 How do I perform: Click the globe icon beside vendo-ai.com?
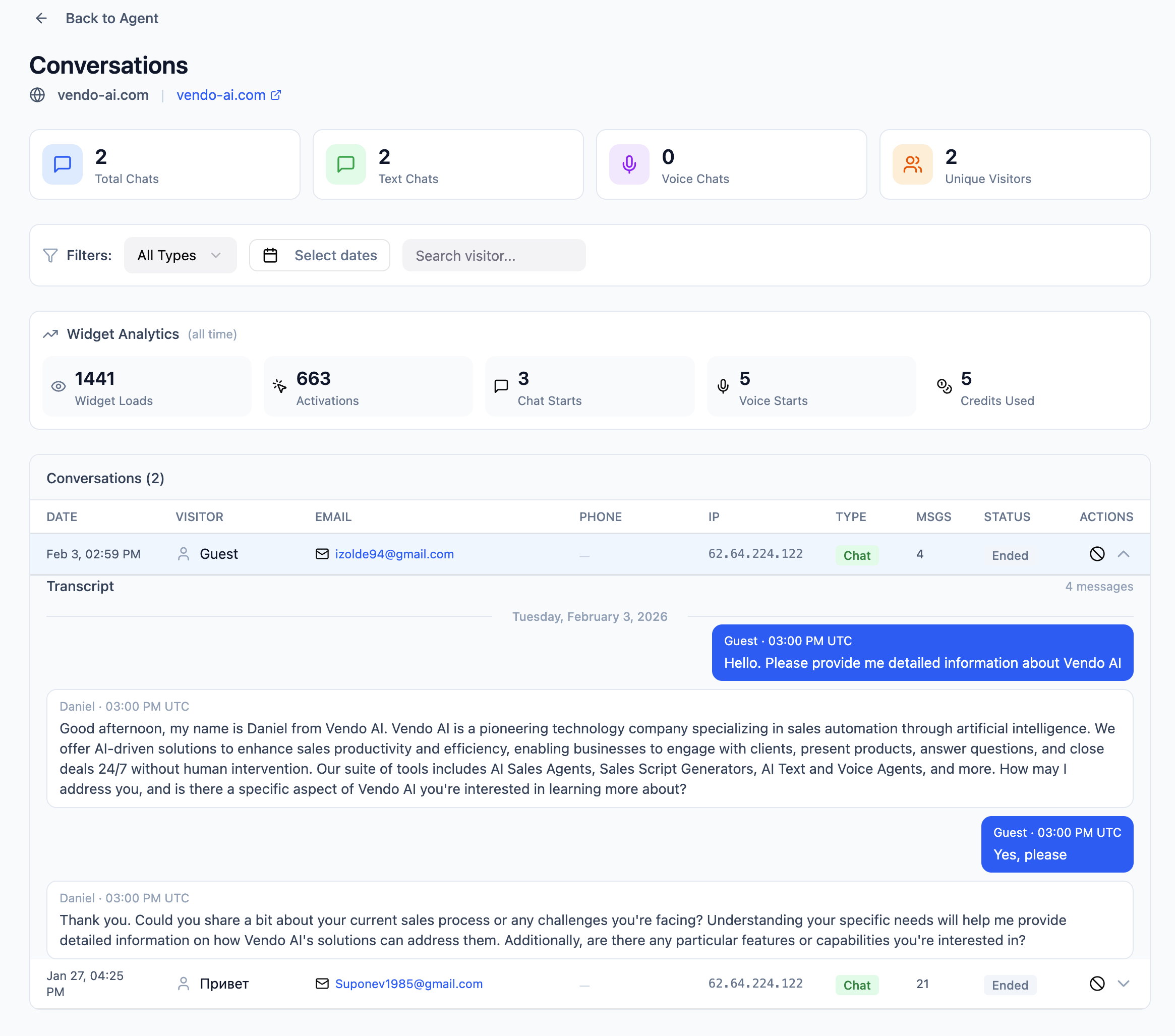pos(37,95)
